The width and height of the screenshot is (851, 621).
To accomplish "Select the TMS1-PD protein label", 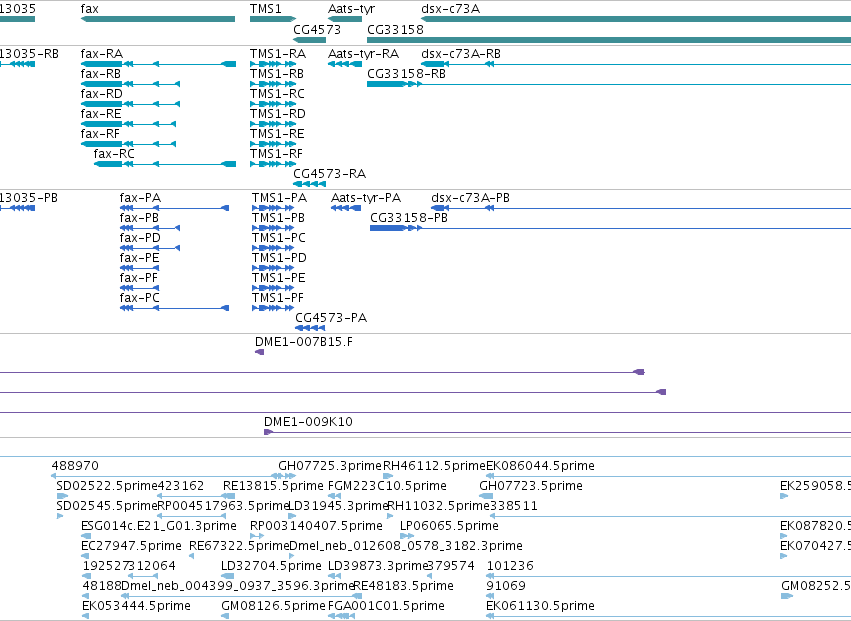I will 280,258.
